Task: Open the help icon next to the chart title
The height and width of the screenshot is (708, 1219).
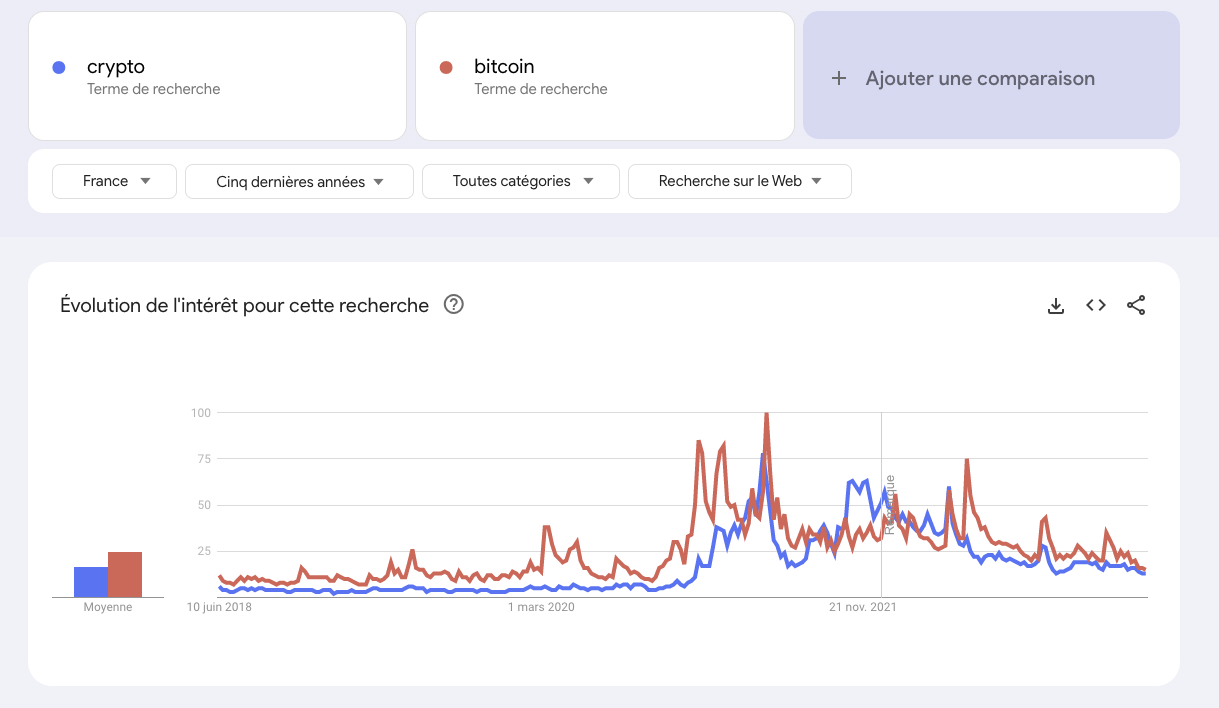Action: pos(454,304)
